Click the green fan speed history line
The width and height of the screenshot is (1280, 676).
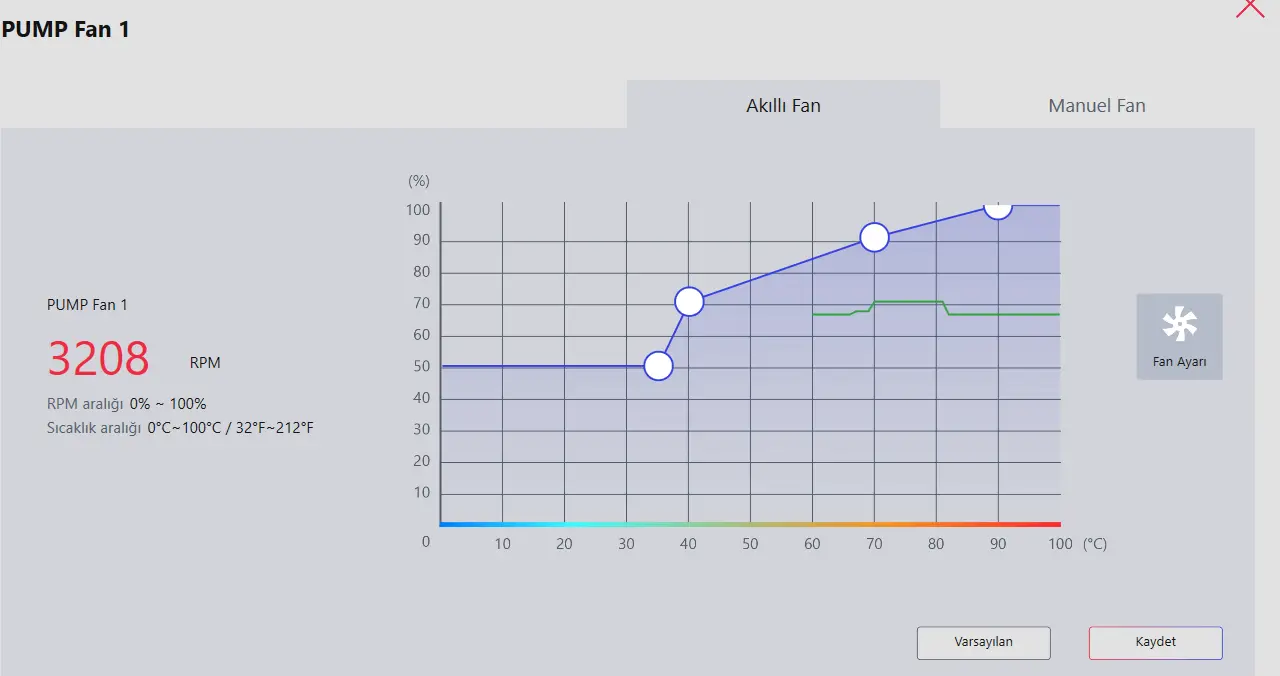(935, 309)
